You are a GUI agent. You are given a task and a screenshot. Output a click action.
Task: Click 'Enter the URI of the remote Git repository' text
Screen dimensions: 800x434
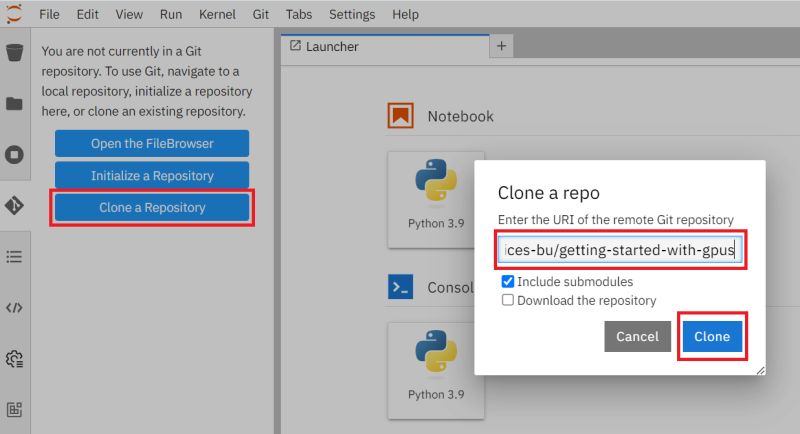[615, 220]
